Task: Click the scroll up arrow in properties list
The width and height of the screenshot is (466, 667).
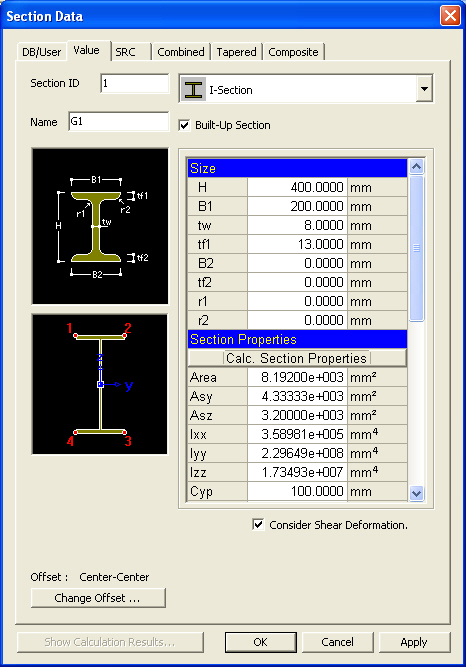Action: [416, 166]
